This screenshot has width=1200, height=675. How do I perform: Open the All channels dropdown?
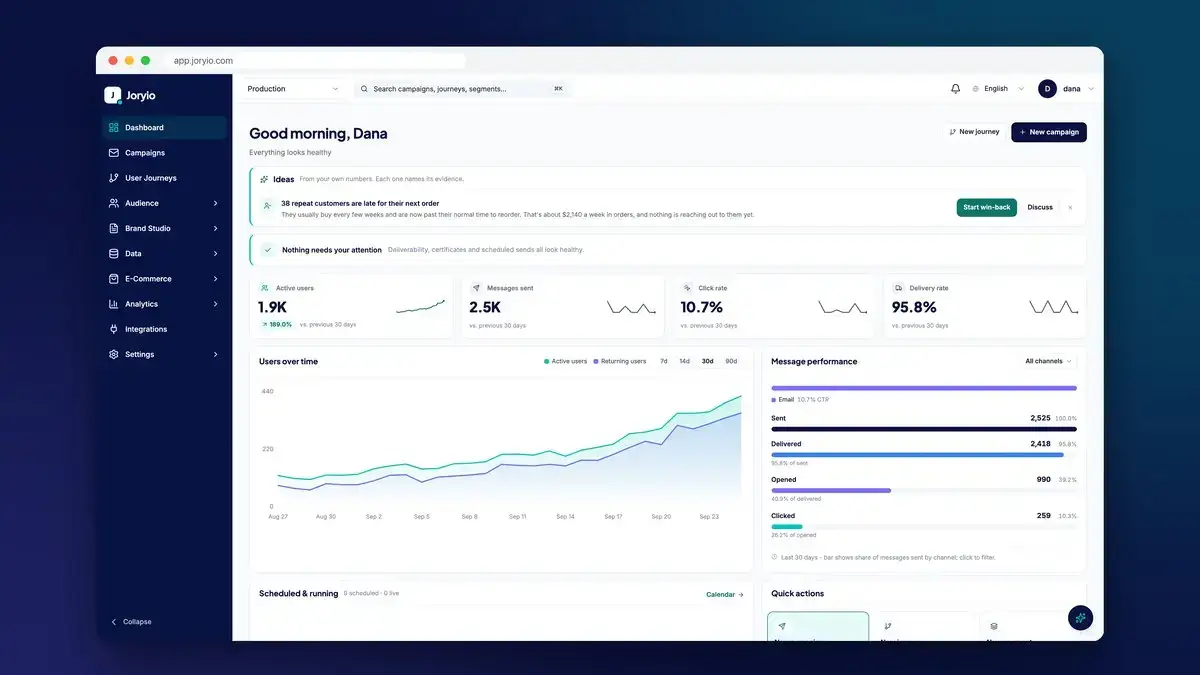pyautogui.click(x=1048, y=361)
